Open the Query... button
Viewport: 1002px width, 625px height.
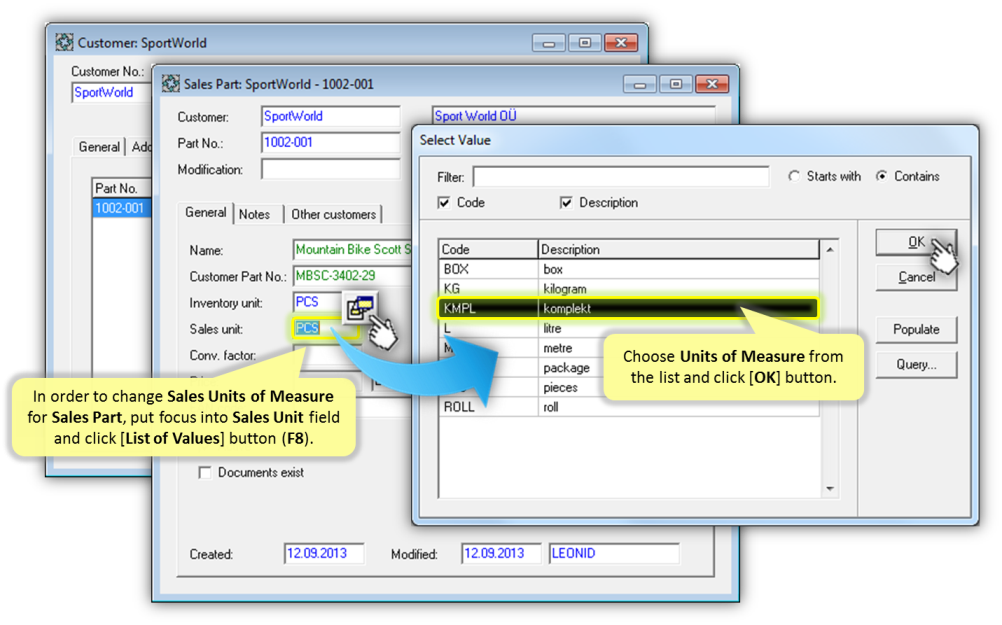[x=916, y=364]
